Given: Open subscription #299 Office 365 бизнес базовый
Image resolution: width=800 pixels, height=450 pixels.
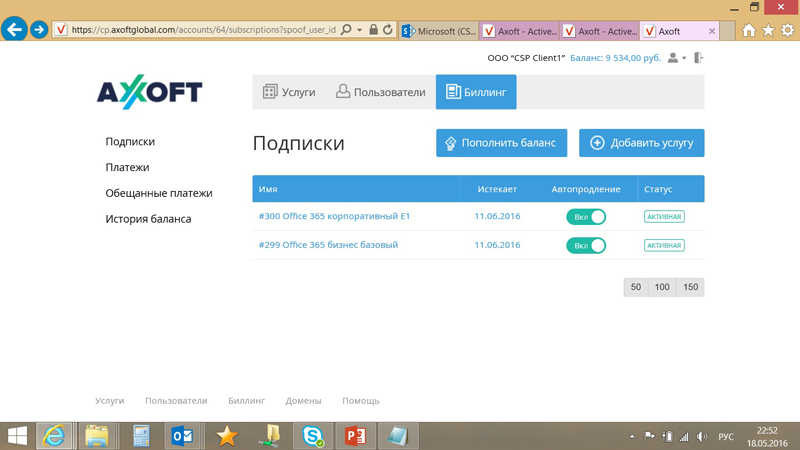Looking at the screenshot, I should point(328,244).
